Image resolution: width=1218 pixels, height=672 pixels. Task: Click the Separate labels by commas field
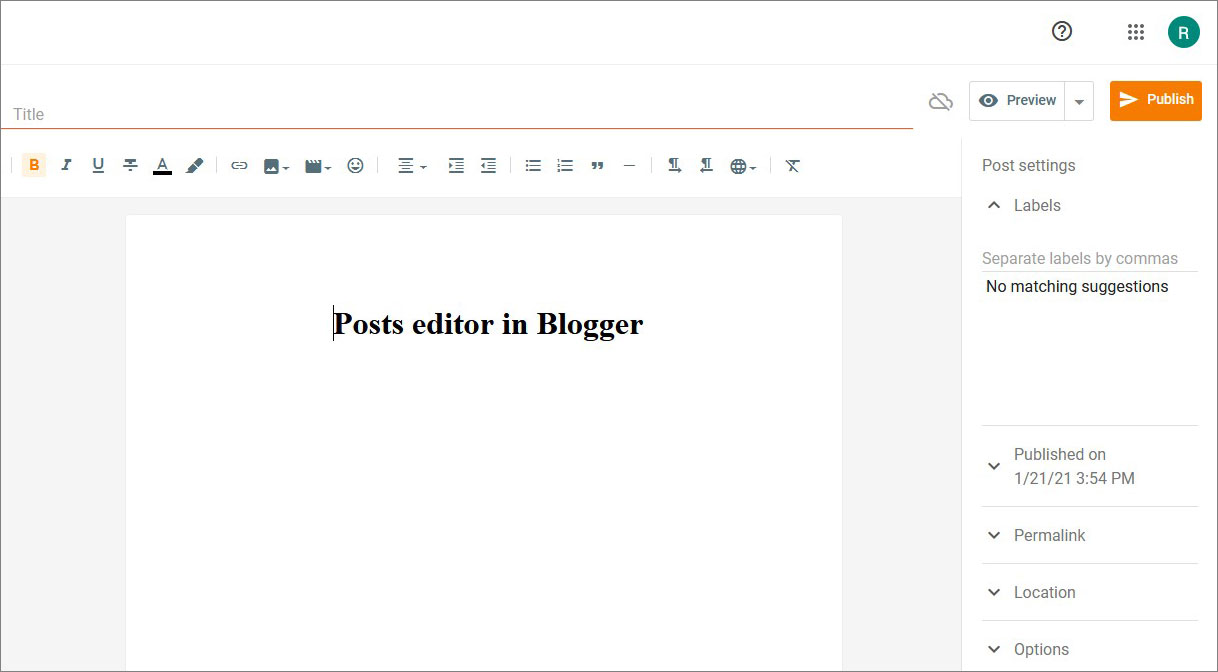(x=1089, y=258)
